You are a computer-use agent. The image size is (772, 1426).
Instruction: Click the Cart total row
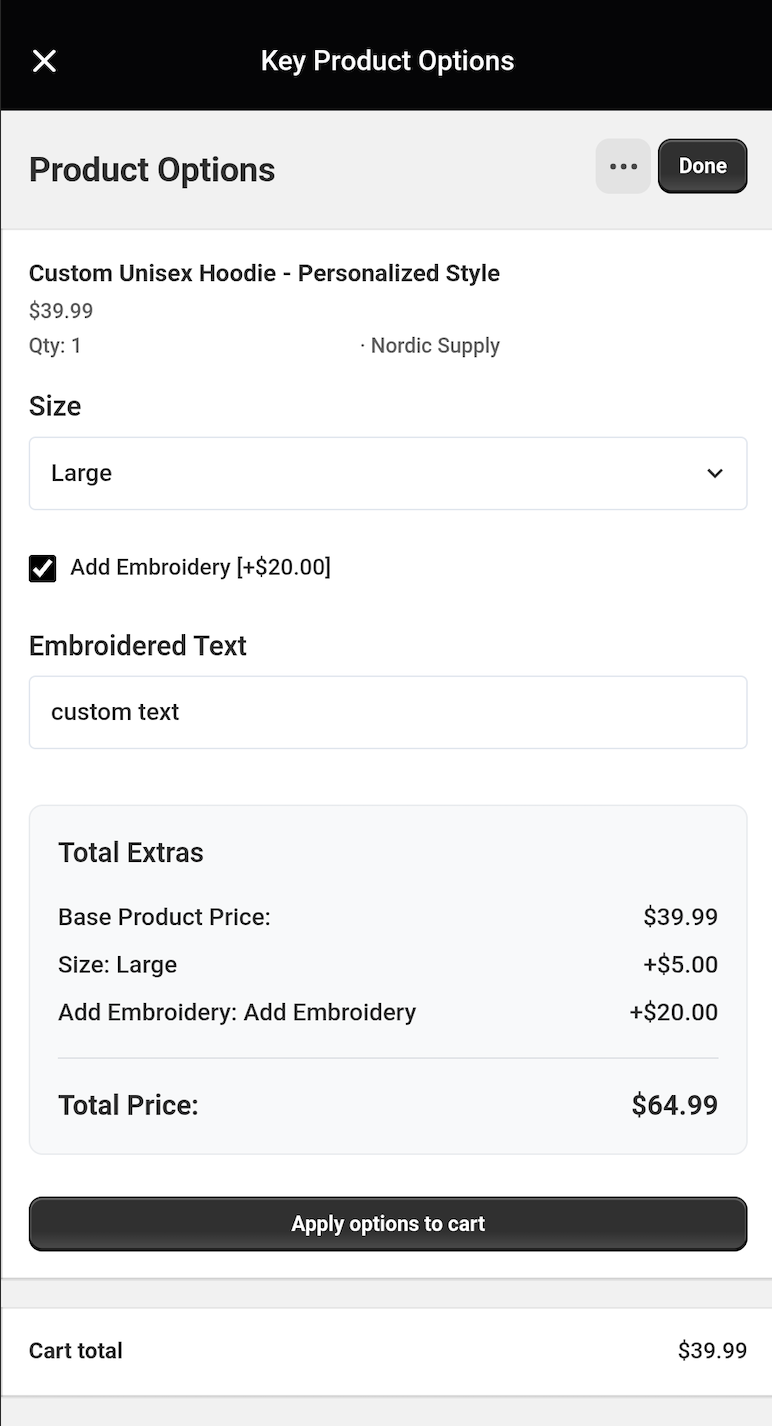pyautogui.click(x=388, y=1350)
